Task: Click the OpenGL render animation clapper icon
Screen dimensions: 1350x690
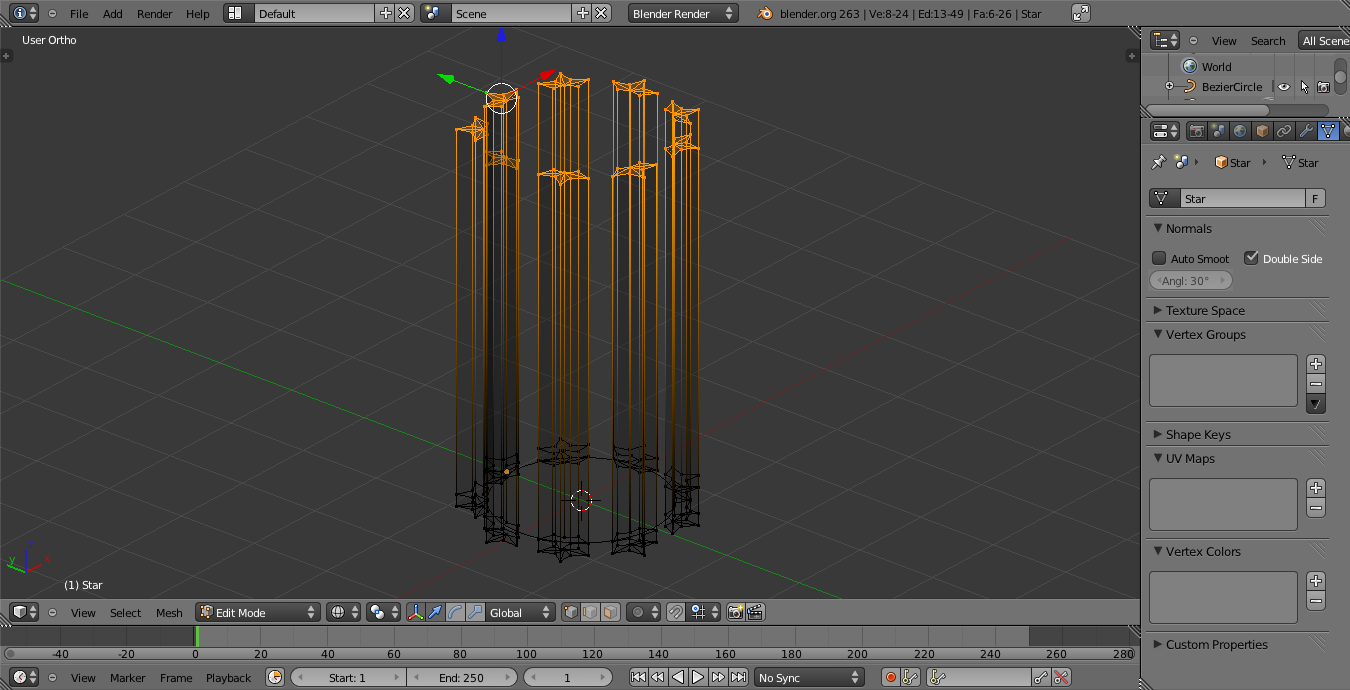Action: pyautogui.click(x=756, y=612)
